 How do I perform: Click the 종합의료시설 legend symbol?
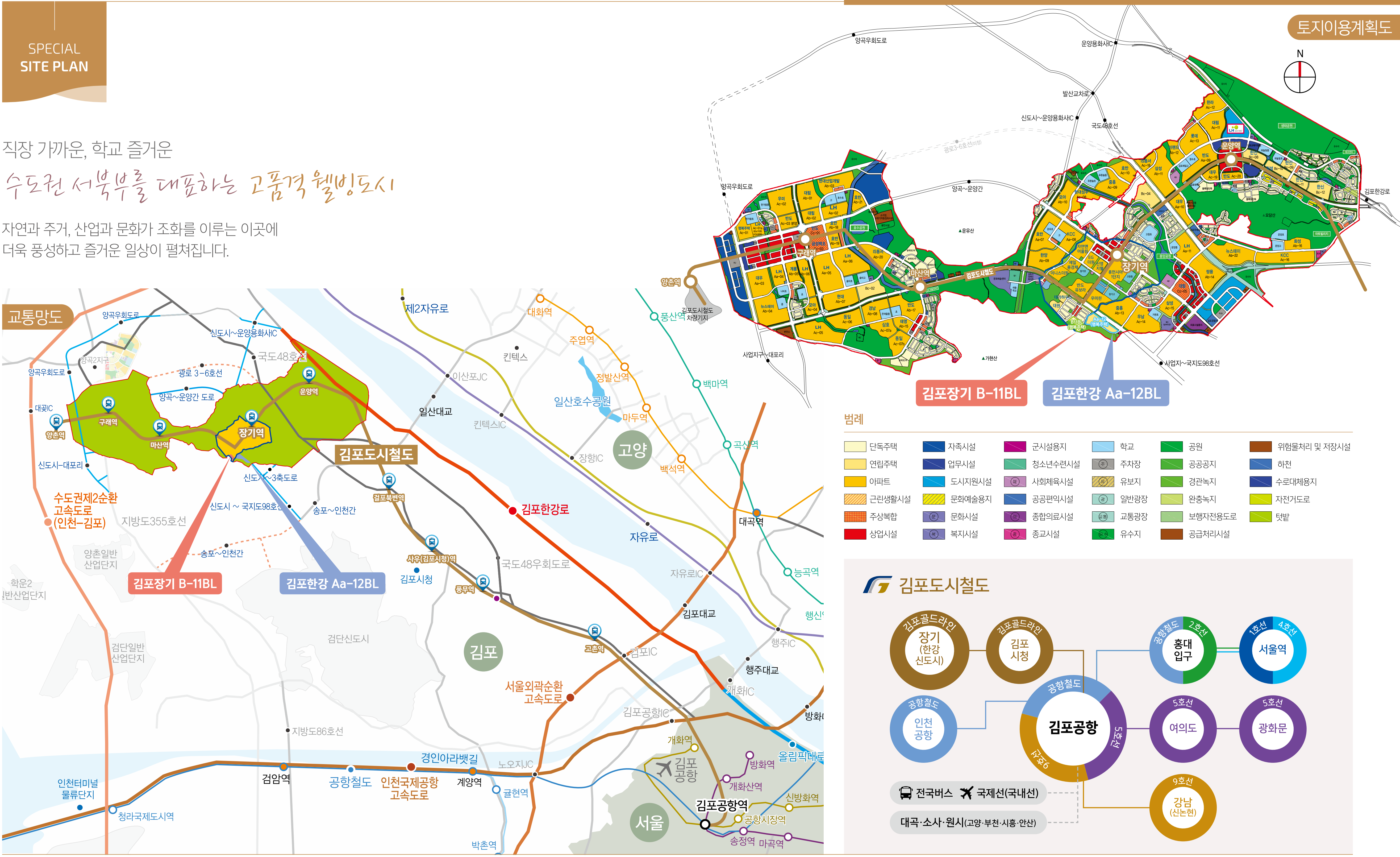click(1015, 517)
